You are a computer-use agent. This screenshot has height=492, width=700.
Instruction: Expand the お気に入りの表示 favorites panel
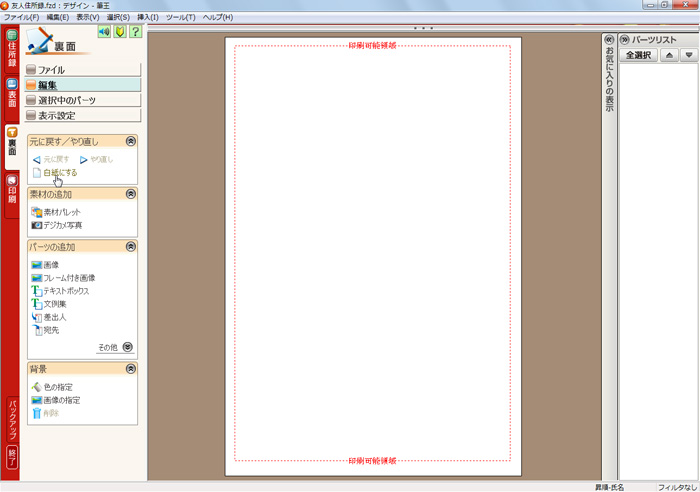609,40
